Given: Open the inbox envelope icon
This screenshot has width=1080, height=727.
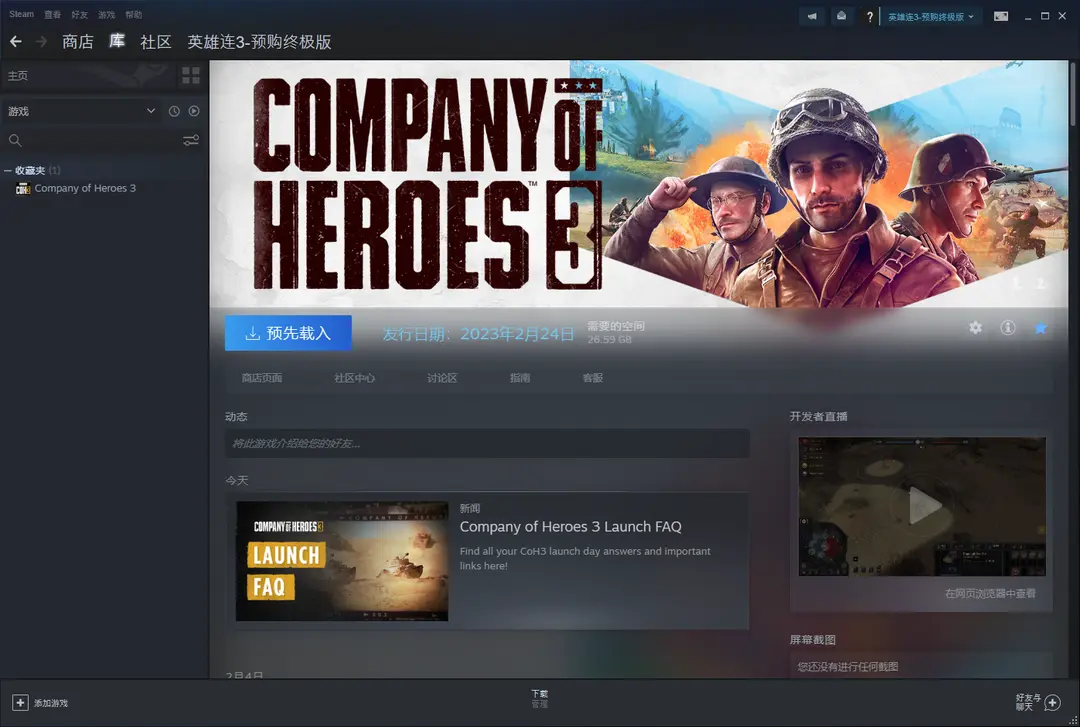Looking at the screenshot, I should pos(842,16).
